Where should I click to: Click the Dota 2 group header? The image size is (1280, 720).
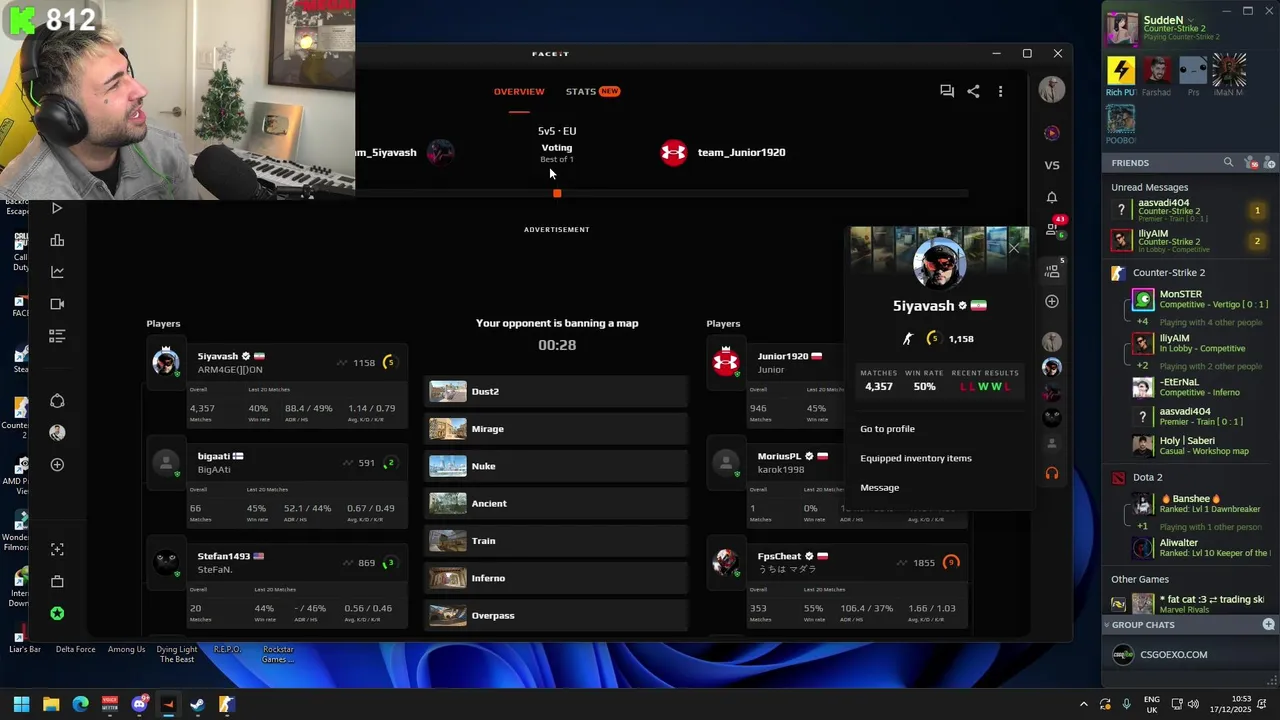tap(1147, 477)
